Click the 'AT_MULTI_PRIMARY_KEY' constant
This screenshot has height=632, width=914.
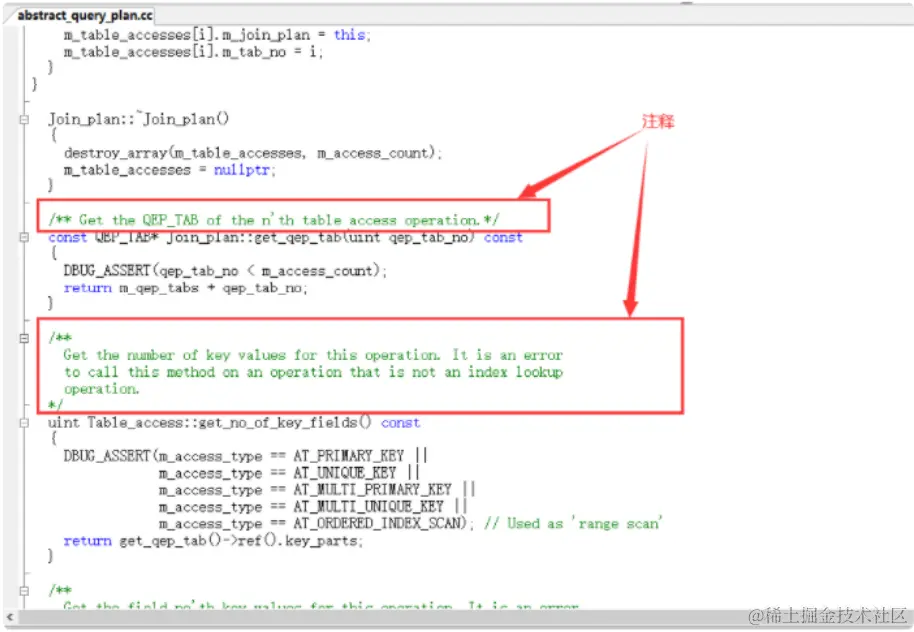pos(372,489)
